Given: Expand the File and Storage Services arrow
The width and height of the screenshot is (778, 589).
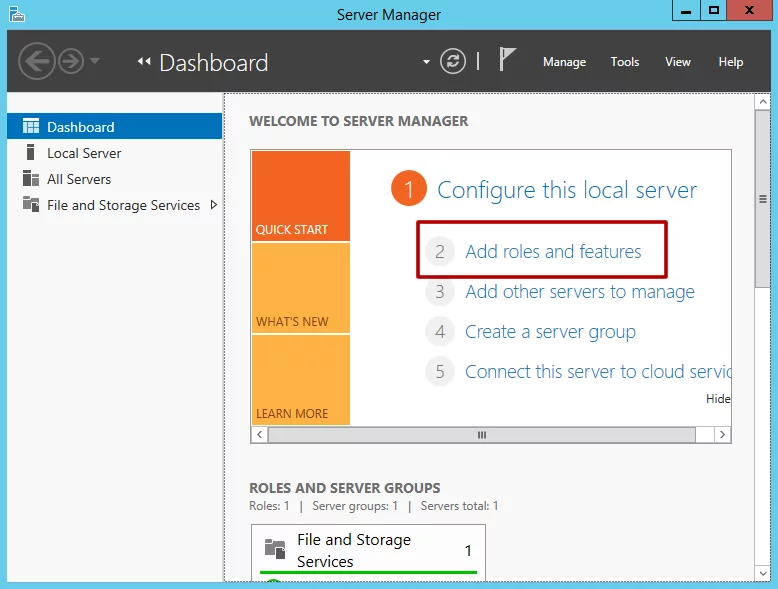Looking at the screenshot, I should [x=213, y=205].
